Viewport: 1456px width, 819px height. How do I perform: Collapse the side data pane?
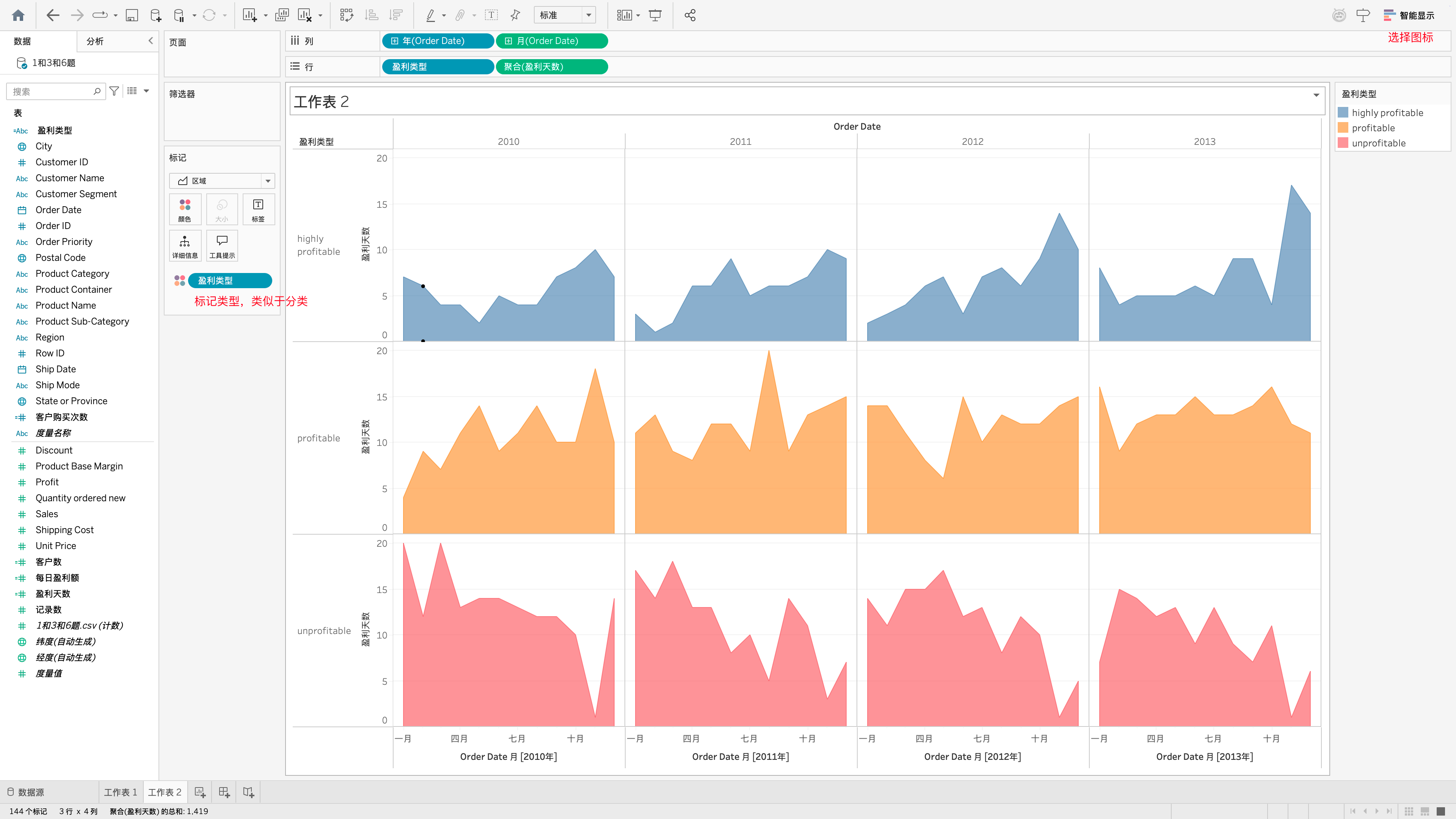coord(151,41)
